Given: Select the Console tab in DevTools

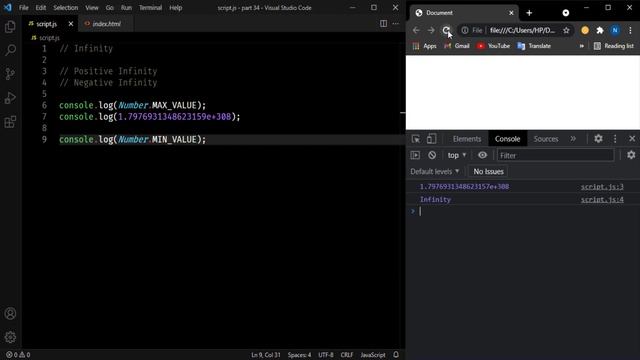Looking at the screenshot, I should (507, 139).
